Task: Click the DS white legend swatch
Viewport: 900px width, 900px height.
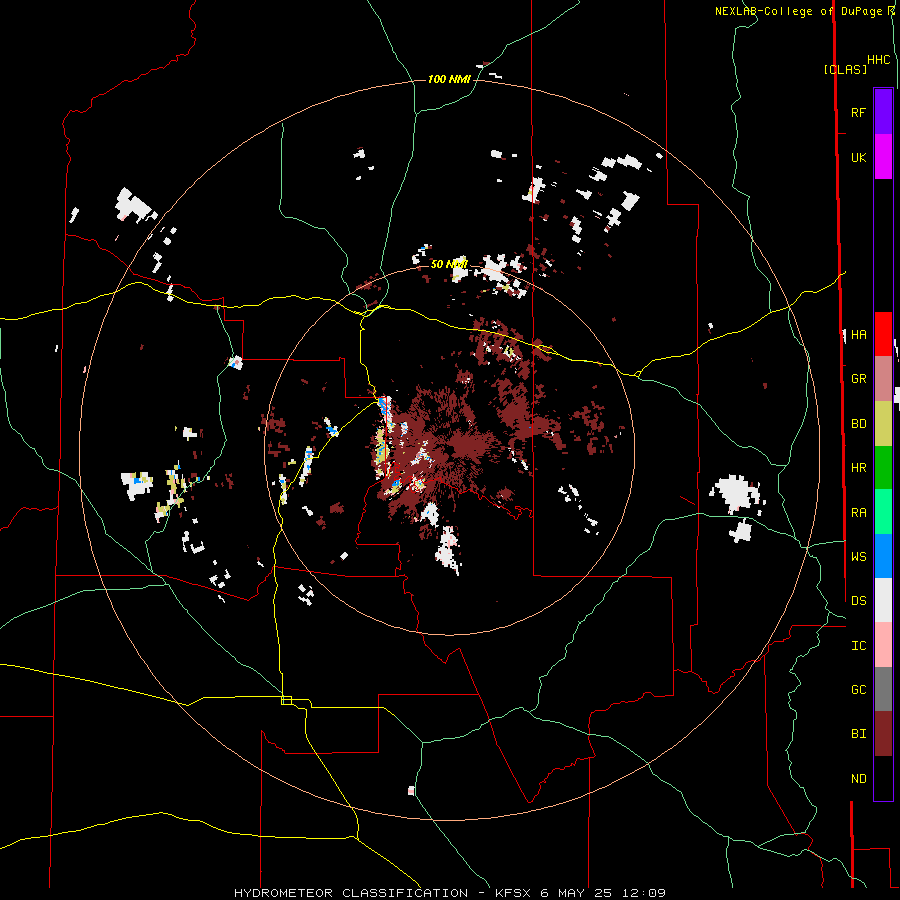Action: [883, 600]
